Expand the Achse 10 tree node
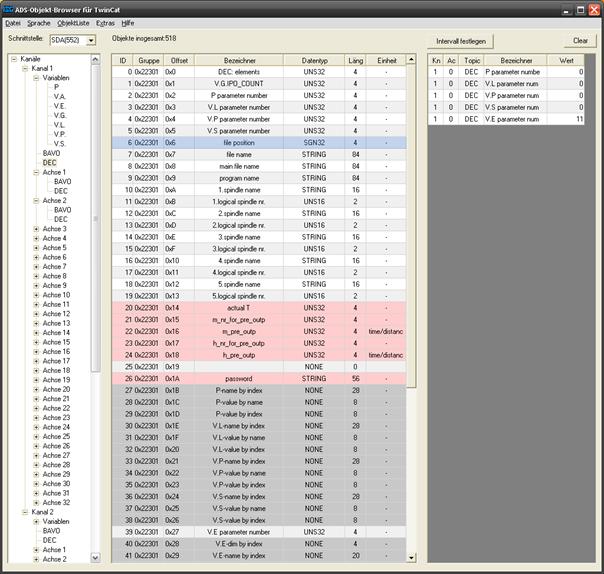 click(x=36, y=295)
